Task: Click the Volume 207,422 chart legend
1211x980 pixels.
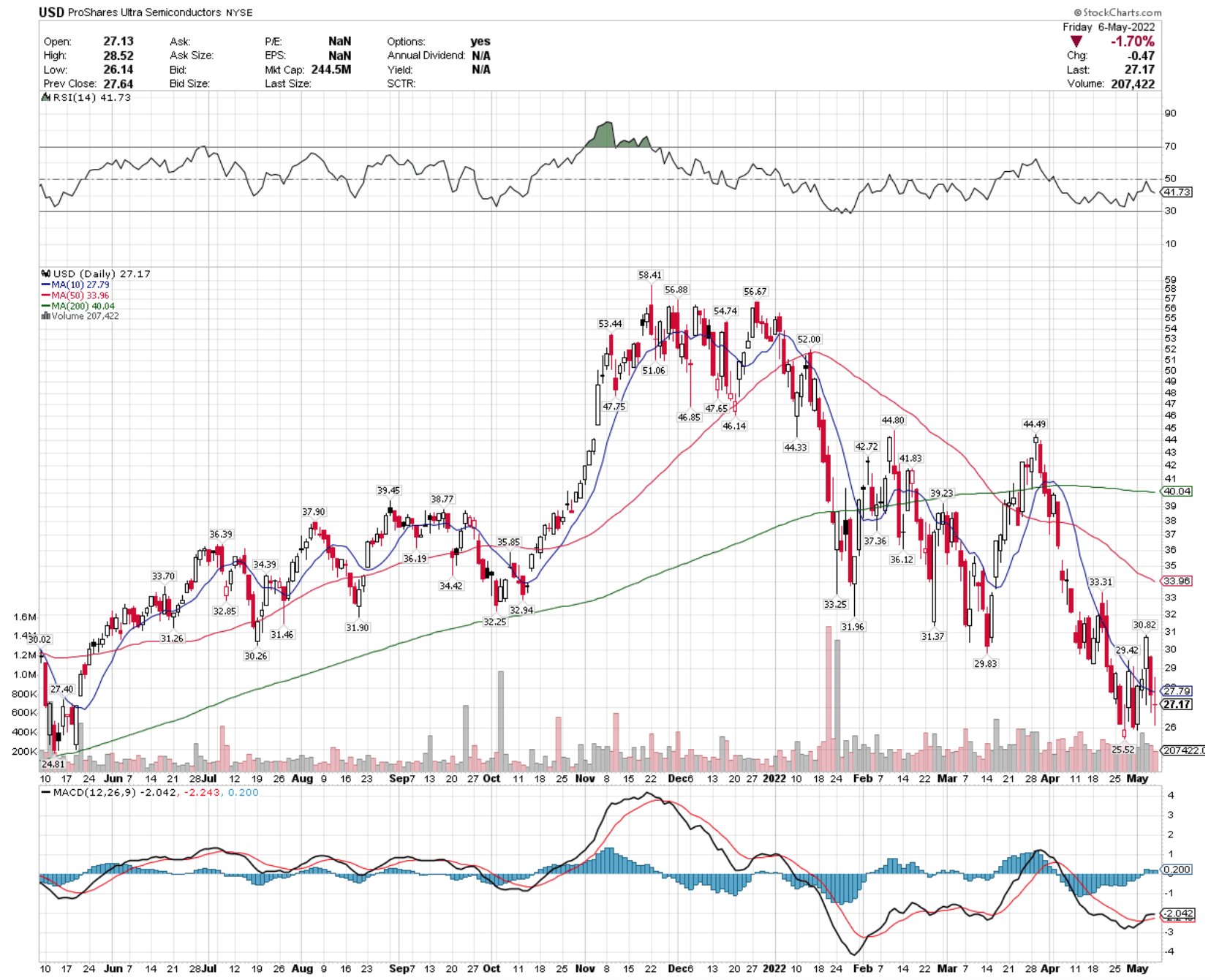Action: (x=80, y=316)
